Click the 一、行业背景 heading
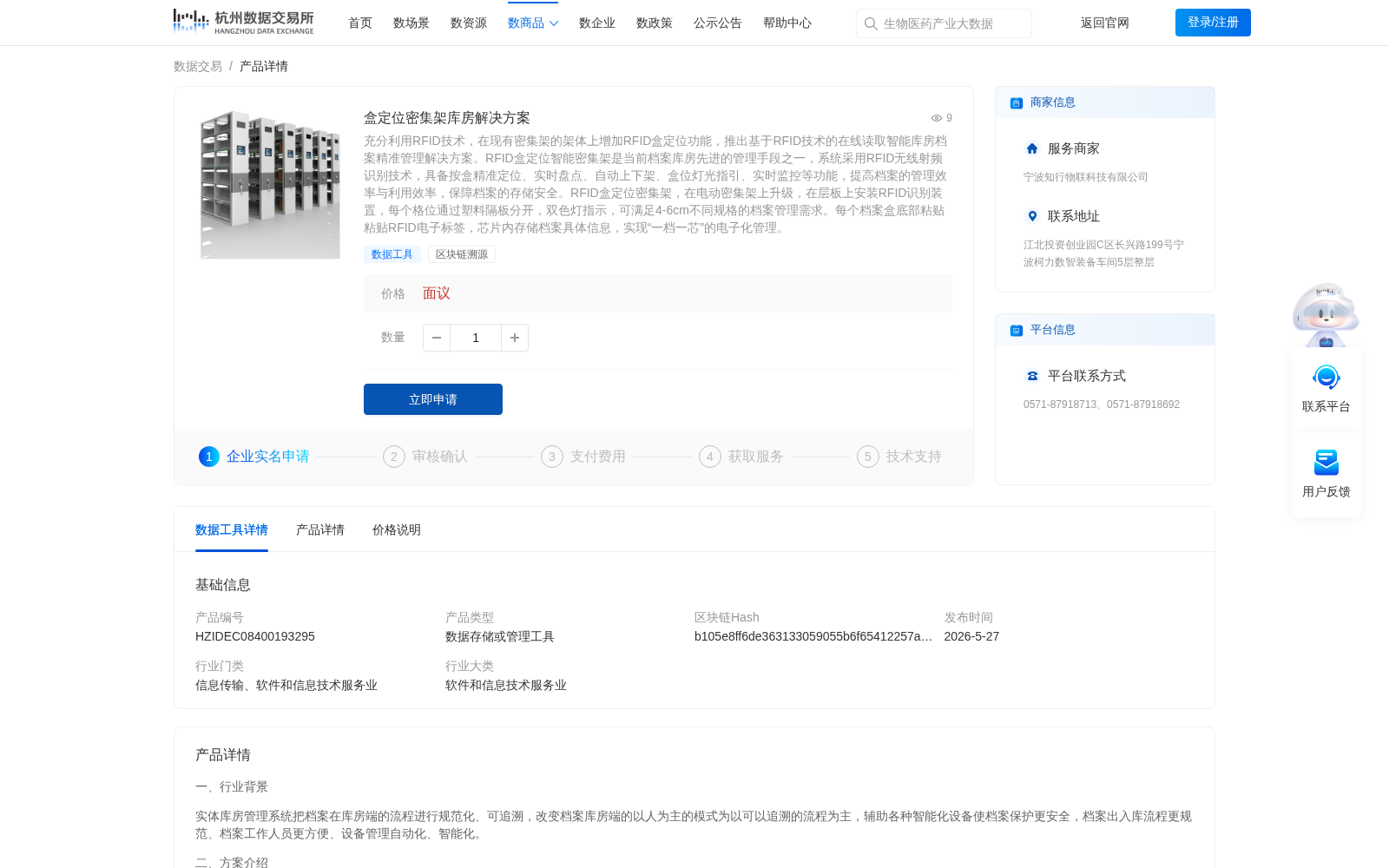 [232, 786]
